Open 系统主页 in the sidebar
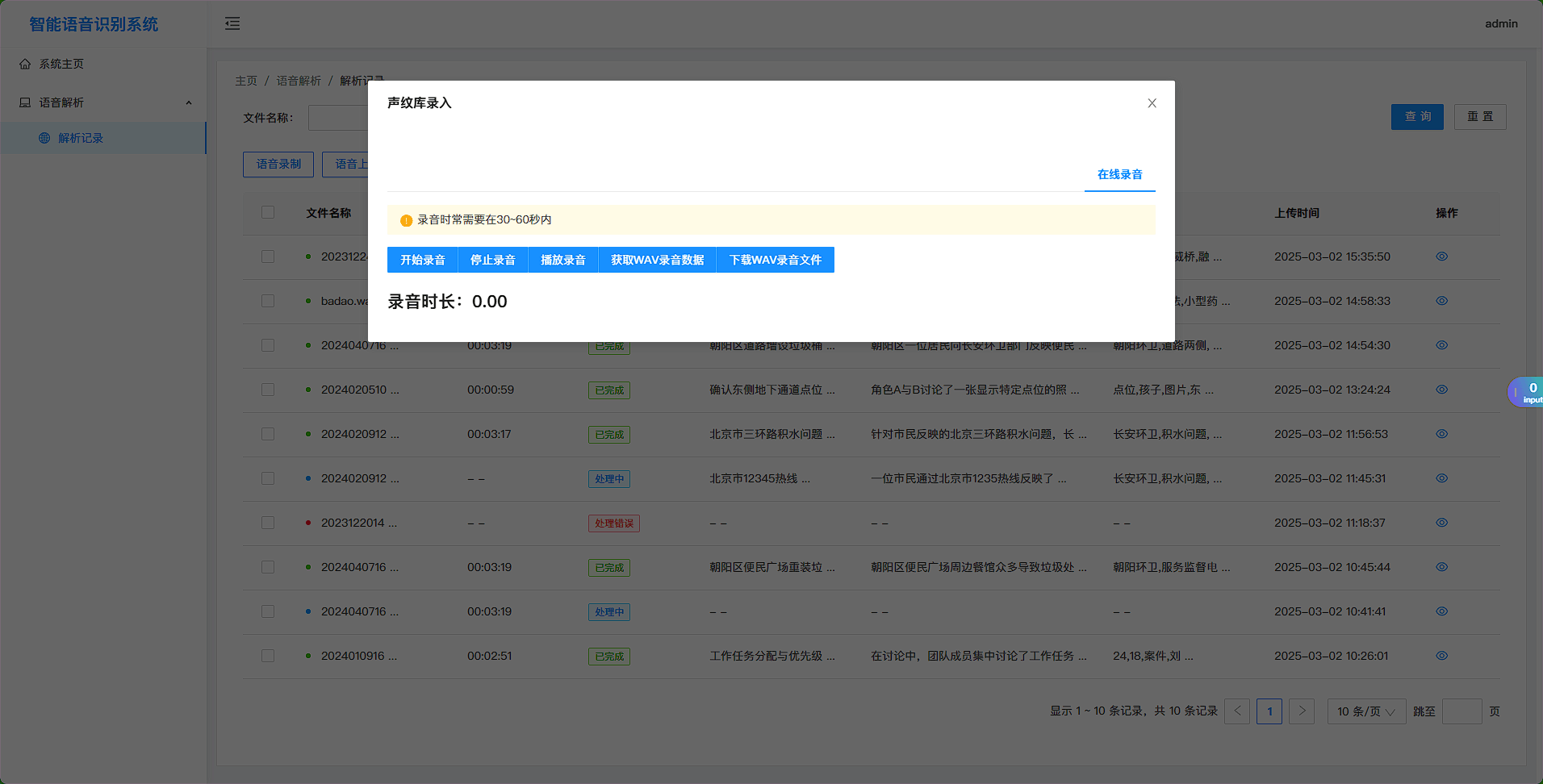Image resolution: width=1543 pixels, height=784 pixels. pos(102,64)
